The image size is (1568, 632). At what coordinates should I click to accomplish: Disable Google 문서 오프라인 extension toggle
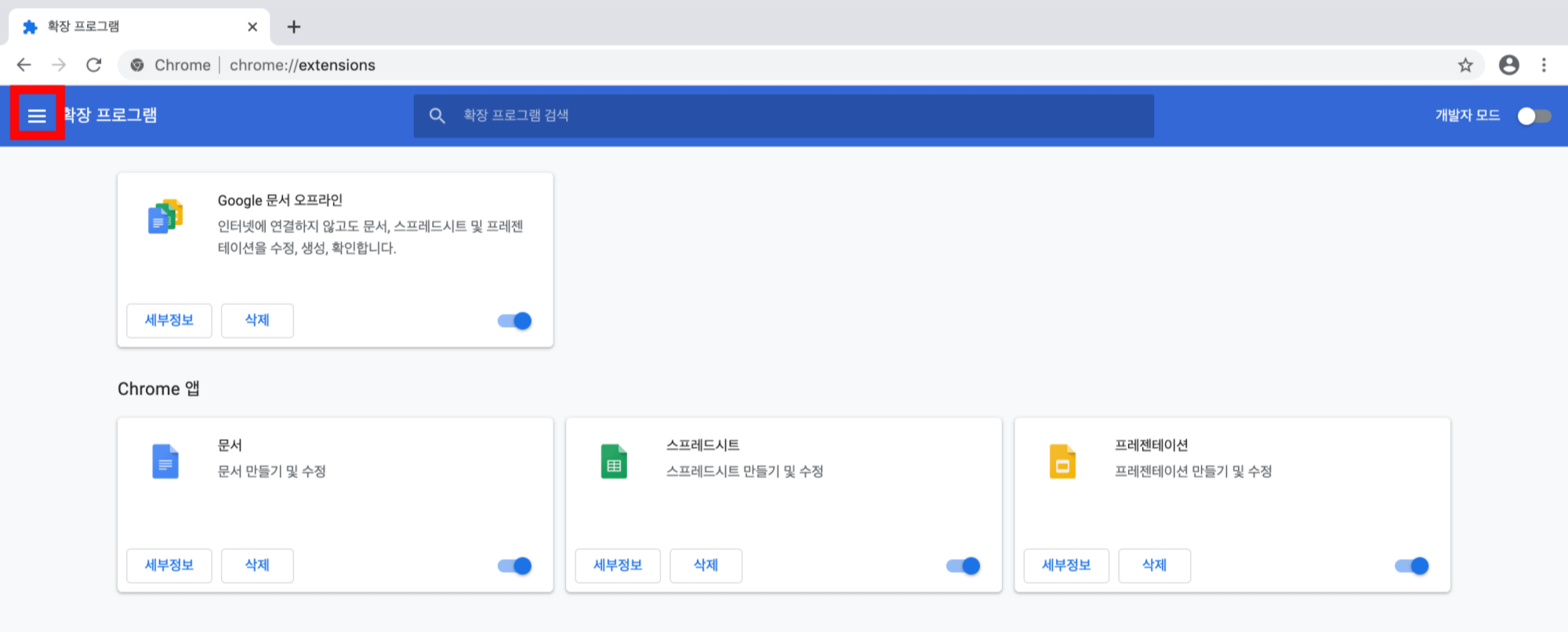click(515, 321)
